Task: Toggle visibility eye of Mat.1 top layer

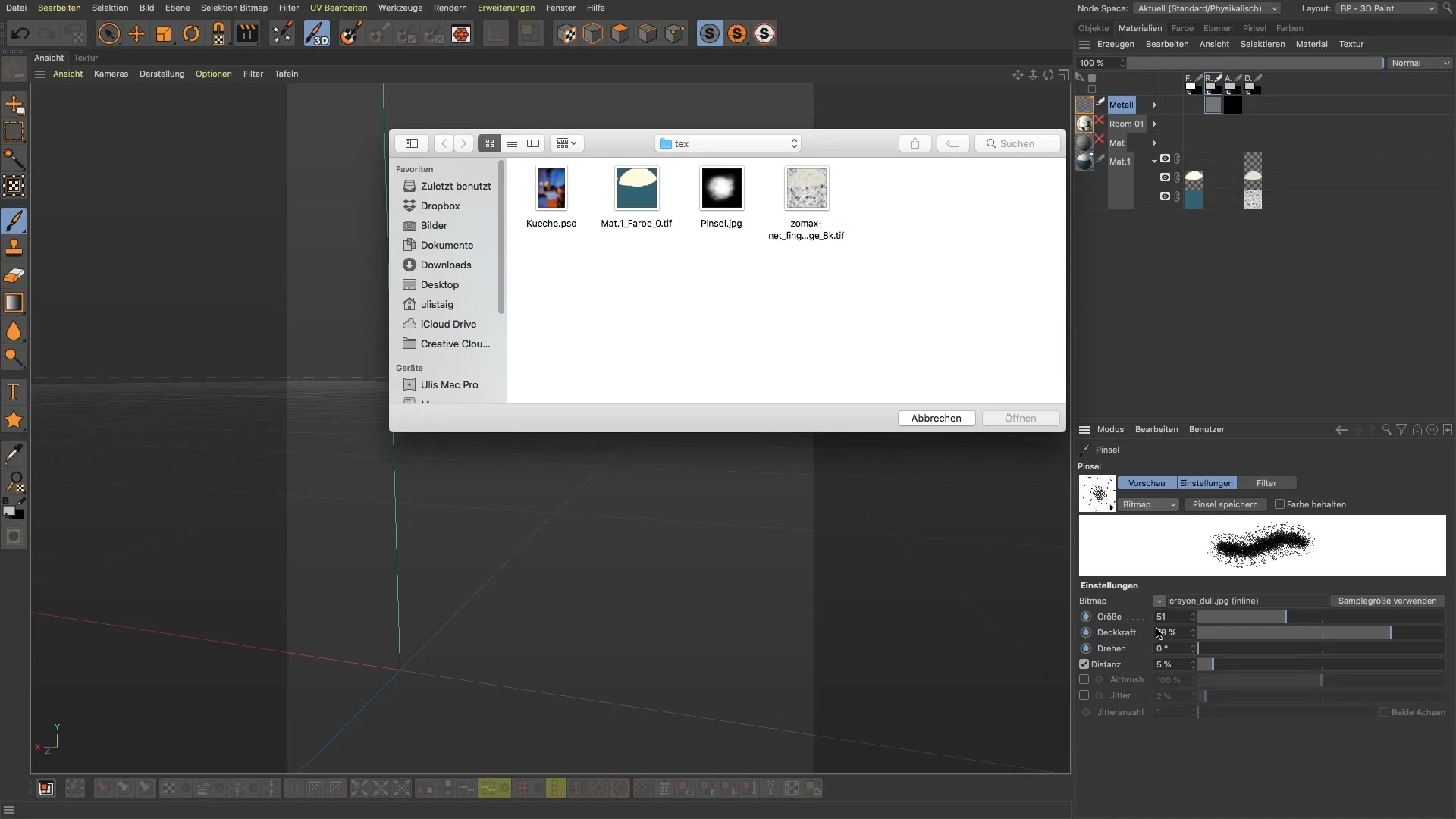Action: pyautogui.click(x=1166, y=159)
